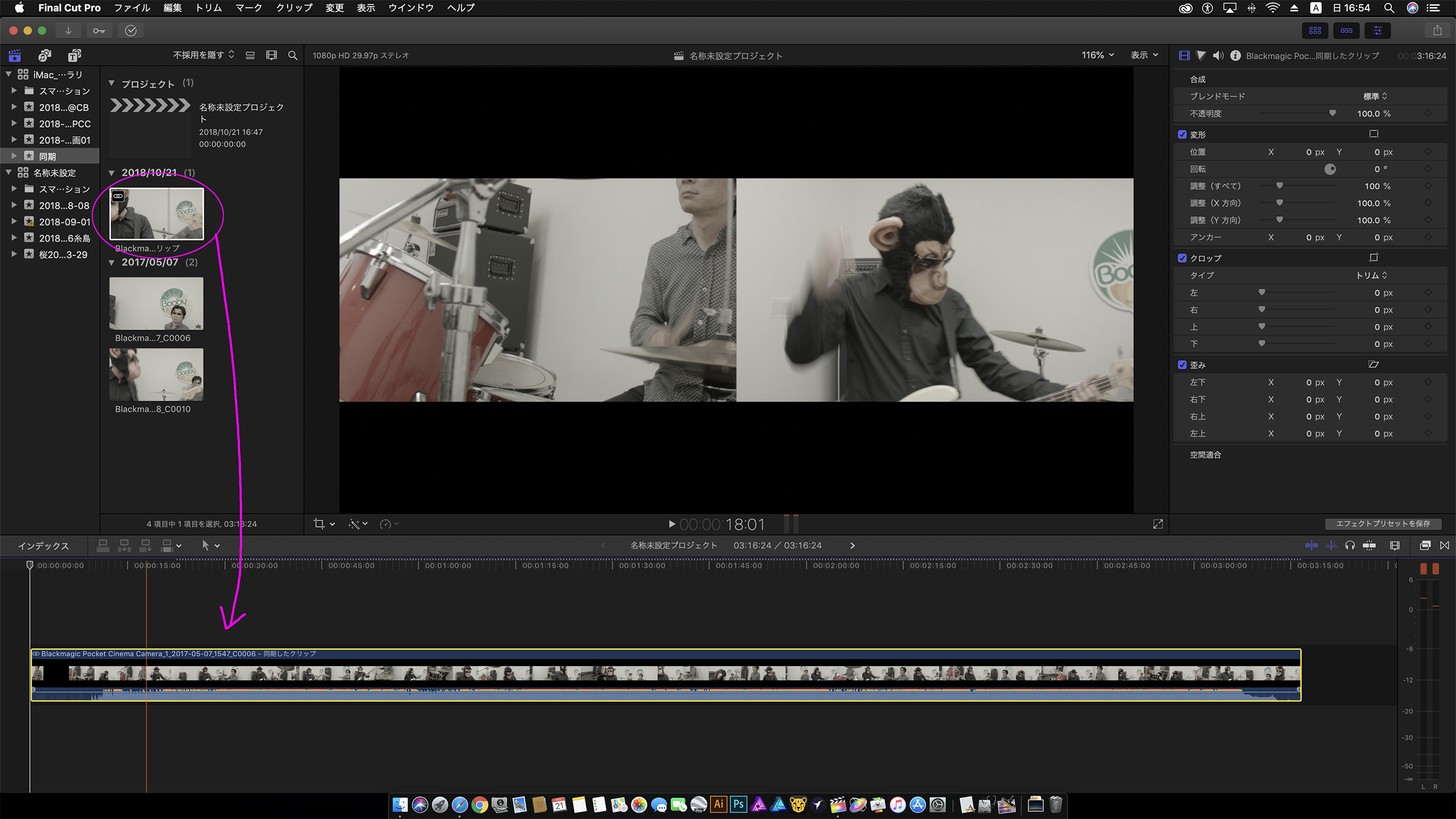1456x819 pixels.
Task: Open the ブレンドモード 標準 popup
Action: click(x=1374, y=96)
